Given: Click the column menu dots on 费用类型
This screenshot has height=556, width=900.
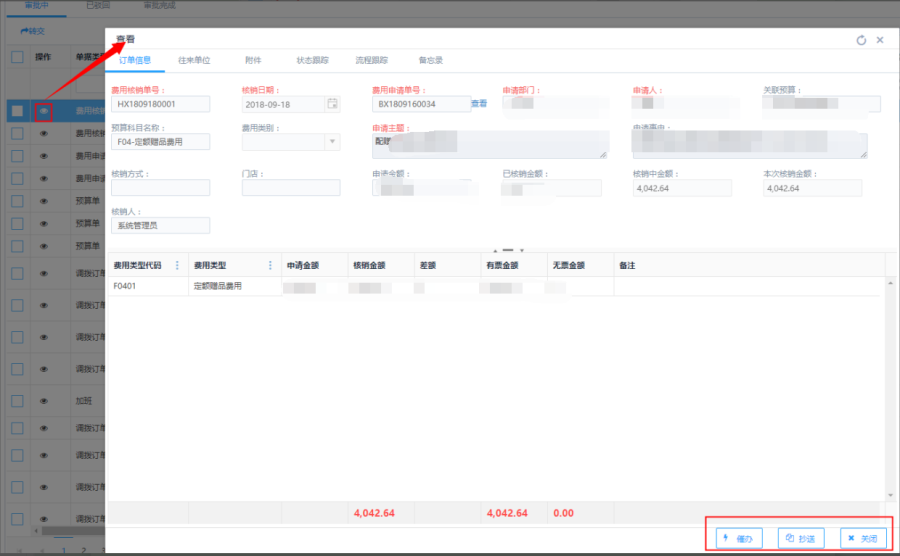Looking at the screenshot, I should click(x=270, y=265).
